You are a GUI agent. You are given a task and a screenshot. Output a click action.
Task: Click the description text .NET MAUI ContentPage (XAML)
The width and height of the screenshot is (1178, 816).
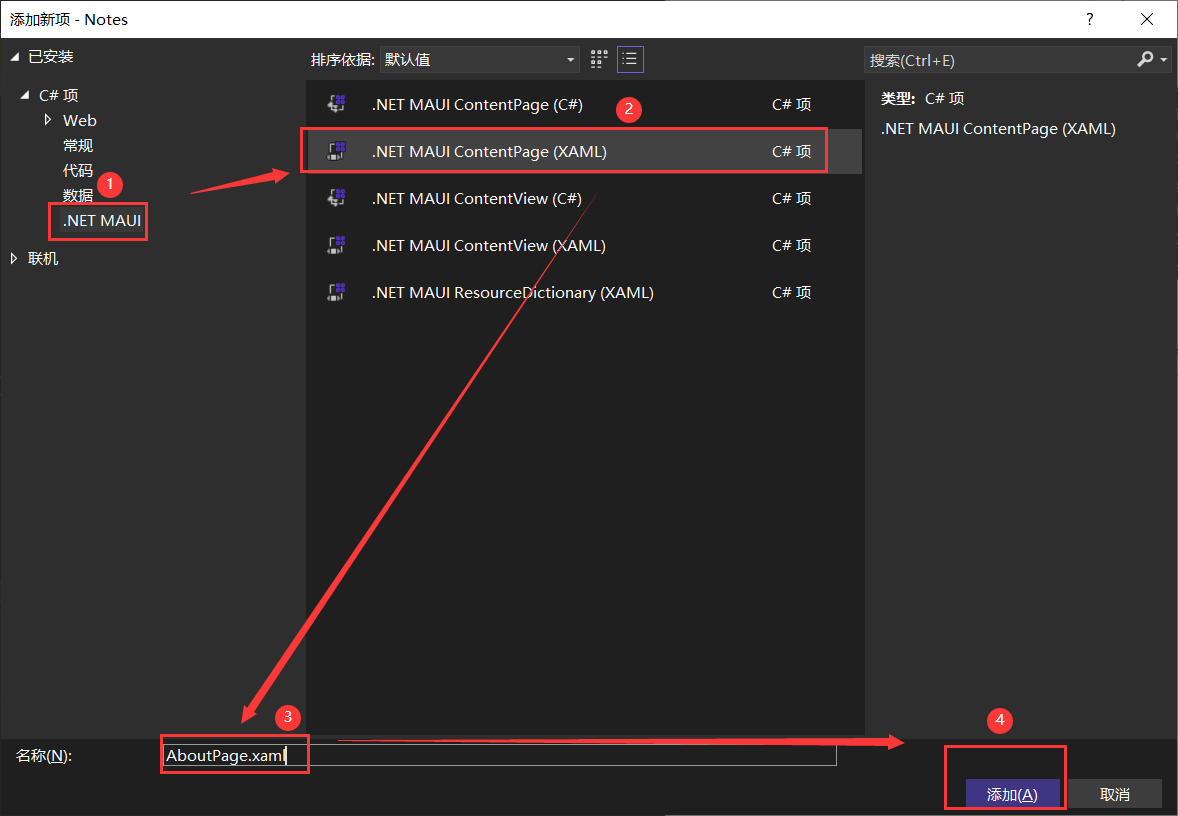[x=998, y=128]
